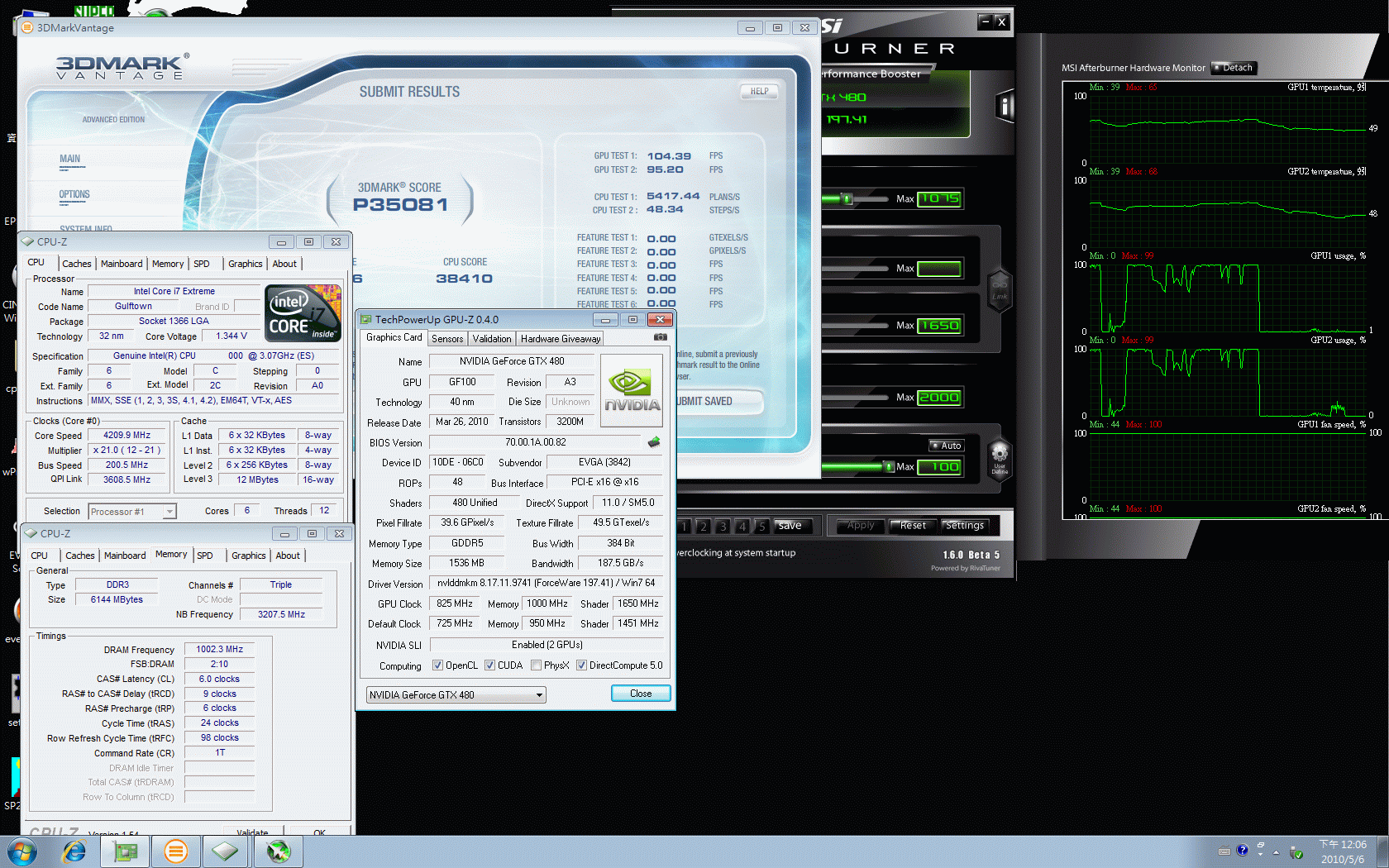
Task: Click Safely Remove Hardware tray icon
Action: (x=1296, y=852)
